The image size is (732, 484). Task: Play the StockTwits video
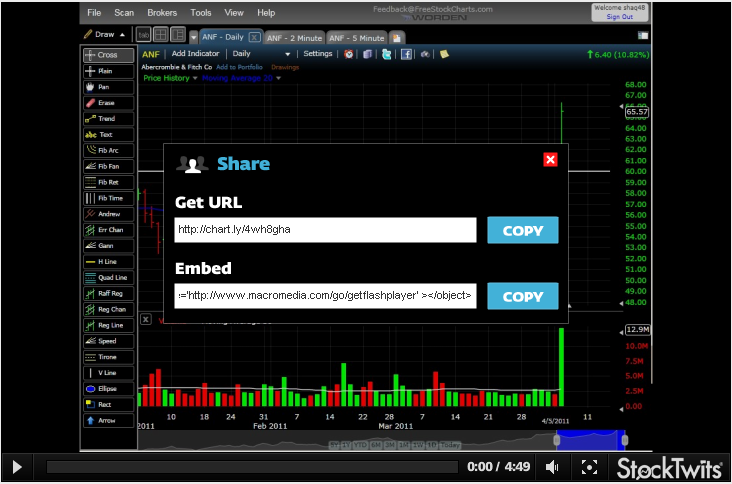coord(17,467)
